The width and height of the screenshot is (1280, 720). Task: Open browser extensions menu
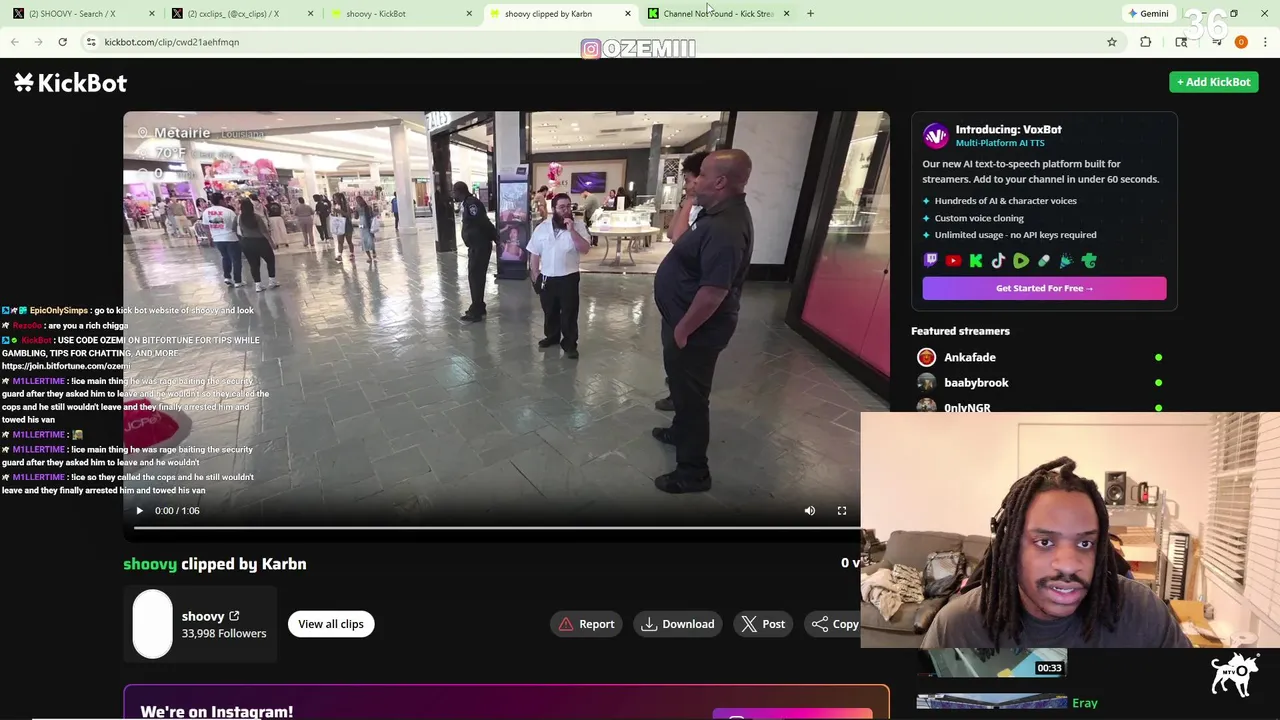pyautogui.click(x=1146, y=42)
